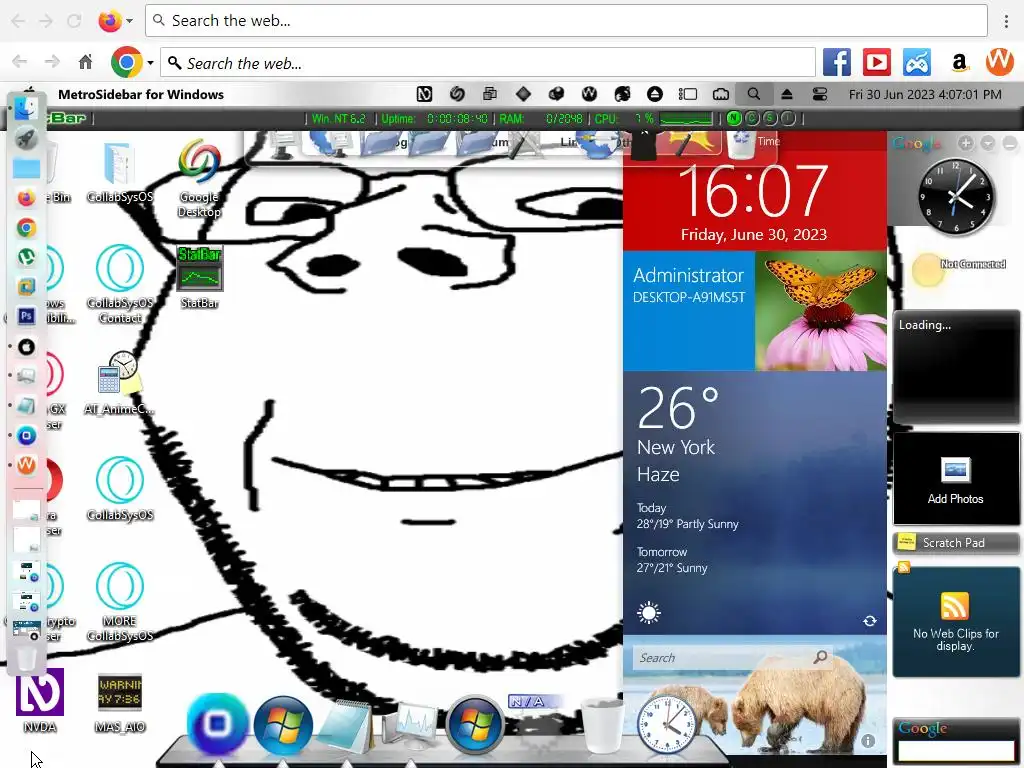Launch the rocket Launchpad icon in left dock
The width and height of the screenshot is (1024, 768).
26,138
